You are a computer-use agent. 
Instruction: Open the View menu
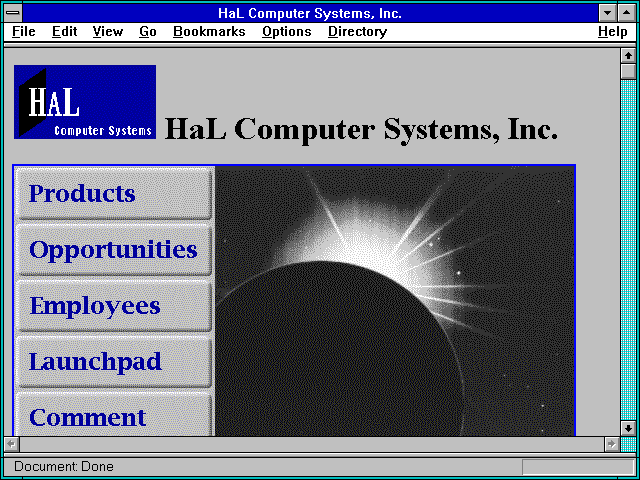[x=108, y=32]
